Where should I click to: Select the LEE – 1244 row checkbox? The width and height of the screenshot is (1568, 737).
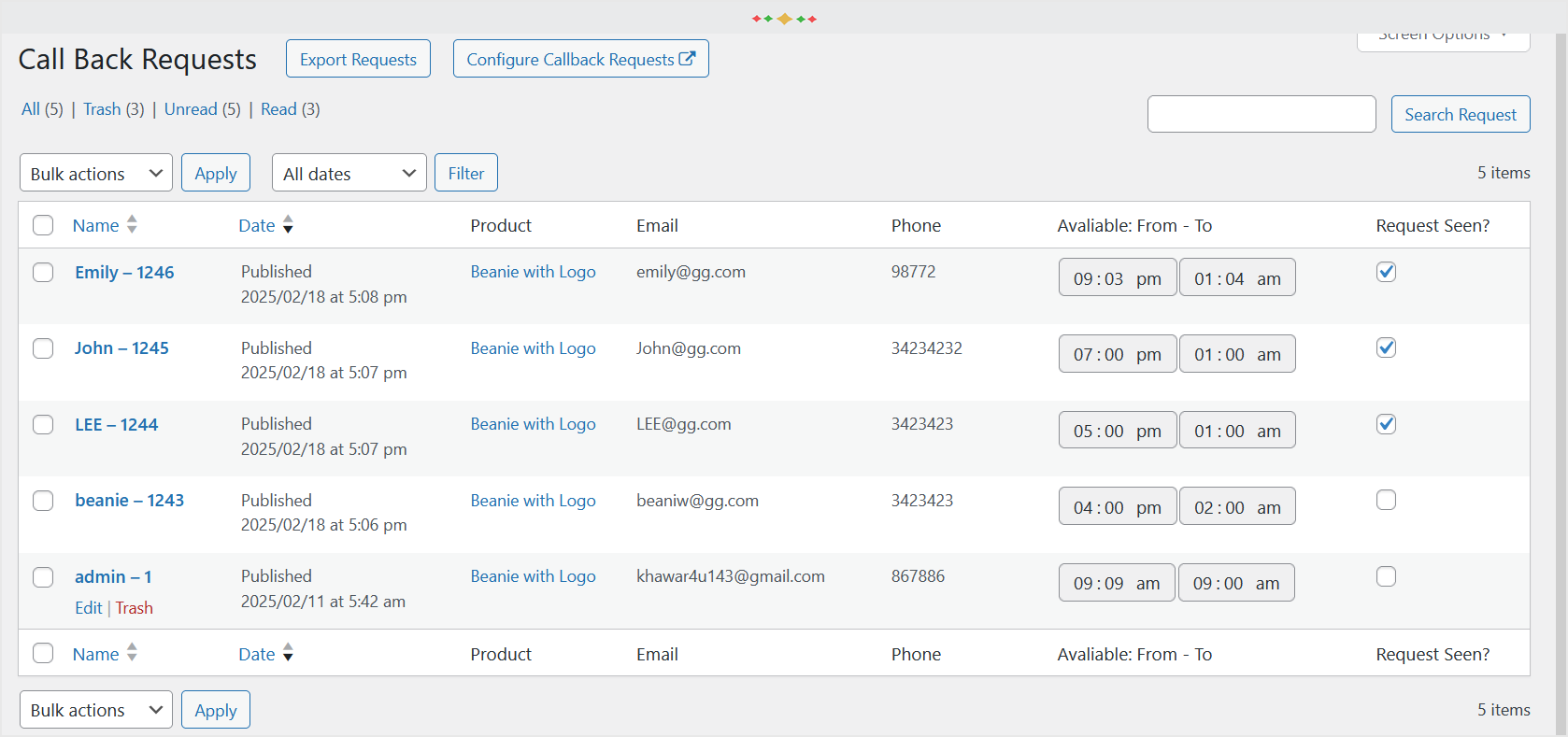point(43,425)
